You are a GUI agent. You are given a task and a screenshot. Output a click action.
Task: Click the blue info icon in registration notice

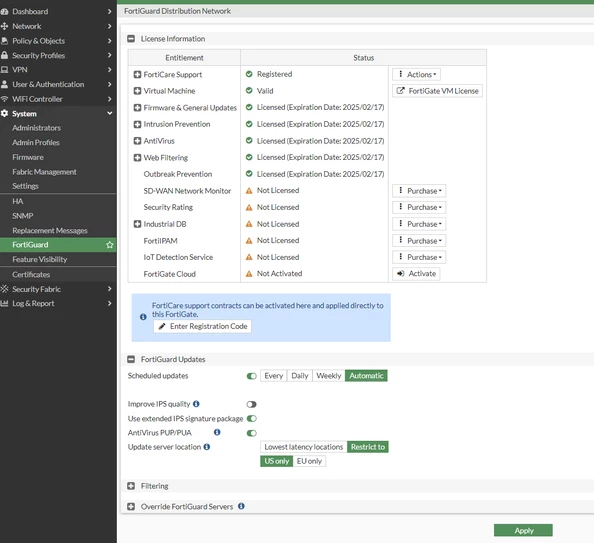click(x=143, y=317)
